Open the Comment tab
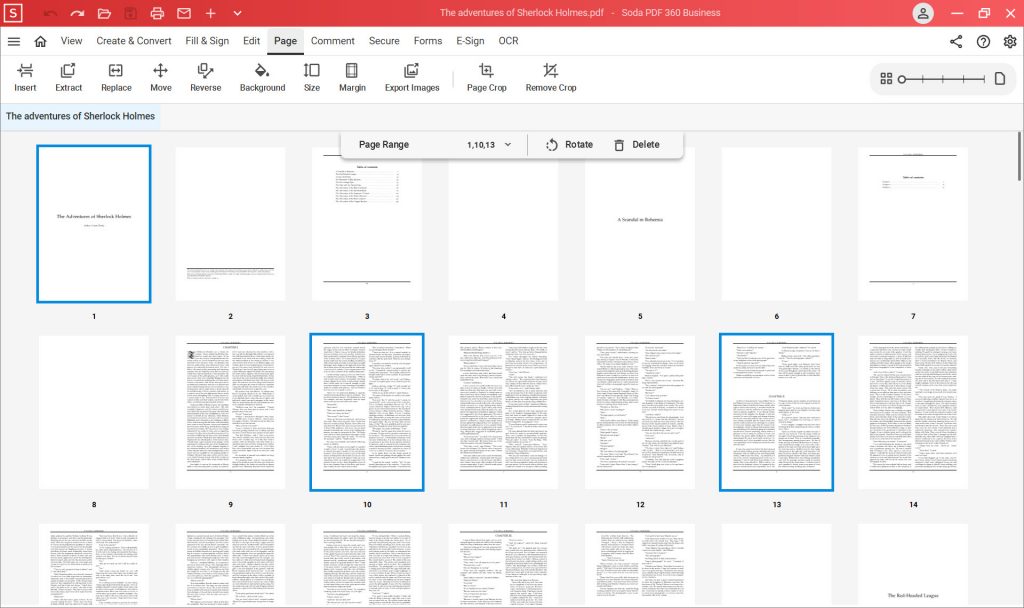This screenshot has width=1024, height=608. (x=332, y=41)
